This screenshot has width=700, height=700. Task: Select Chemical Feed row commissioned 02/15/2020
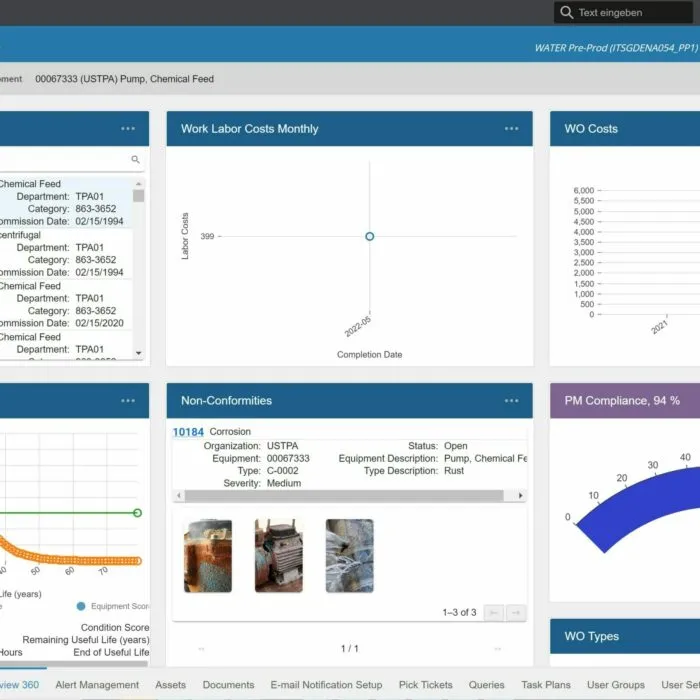click(x=66, y=304)
